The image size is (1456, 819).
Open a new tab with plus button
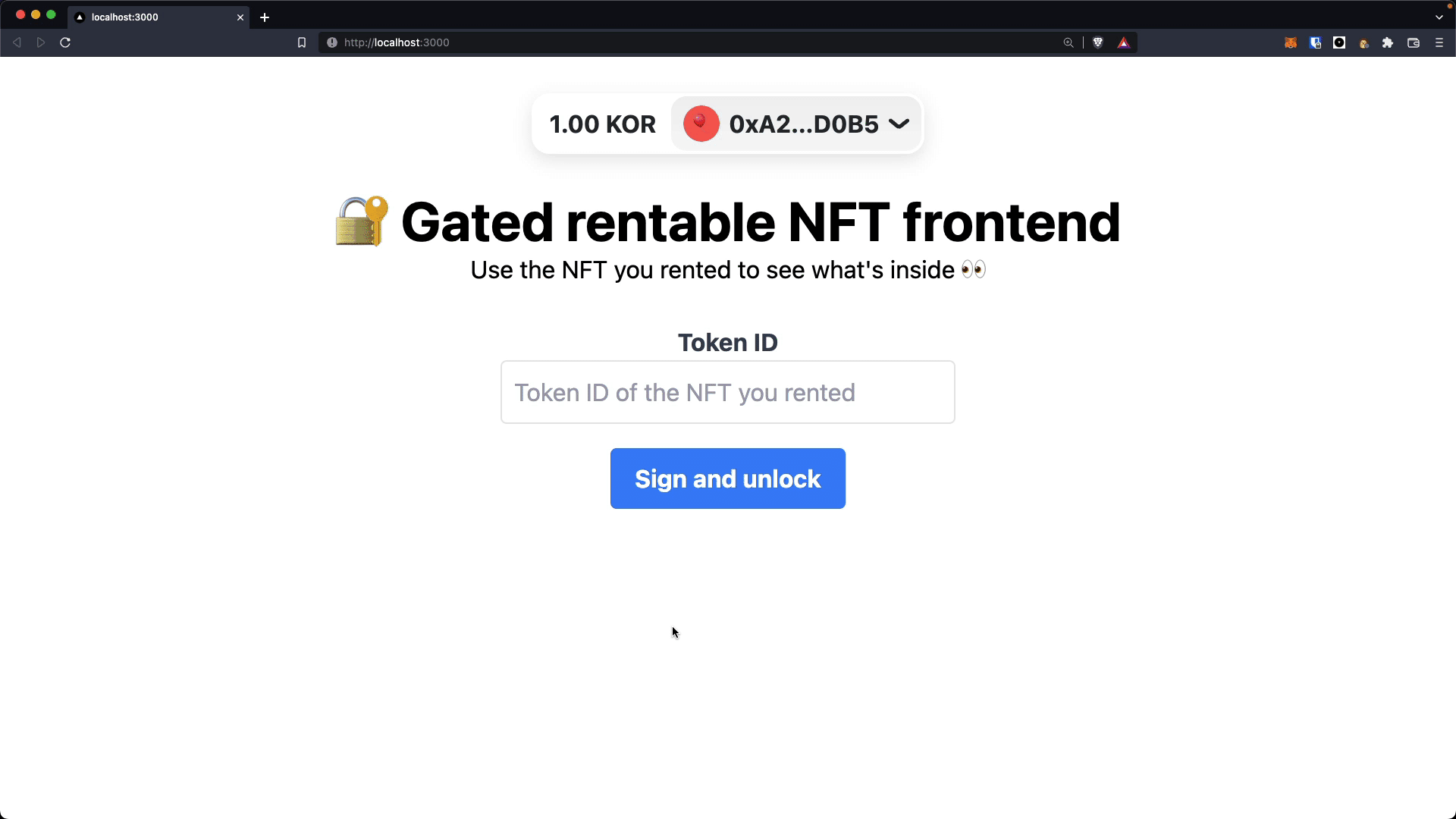[265, 17]
